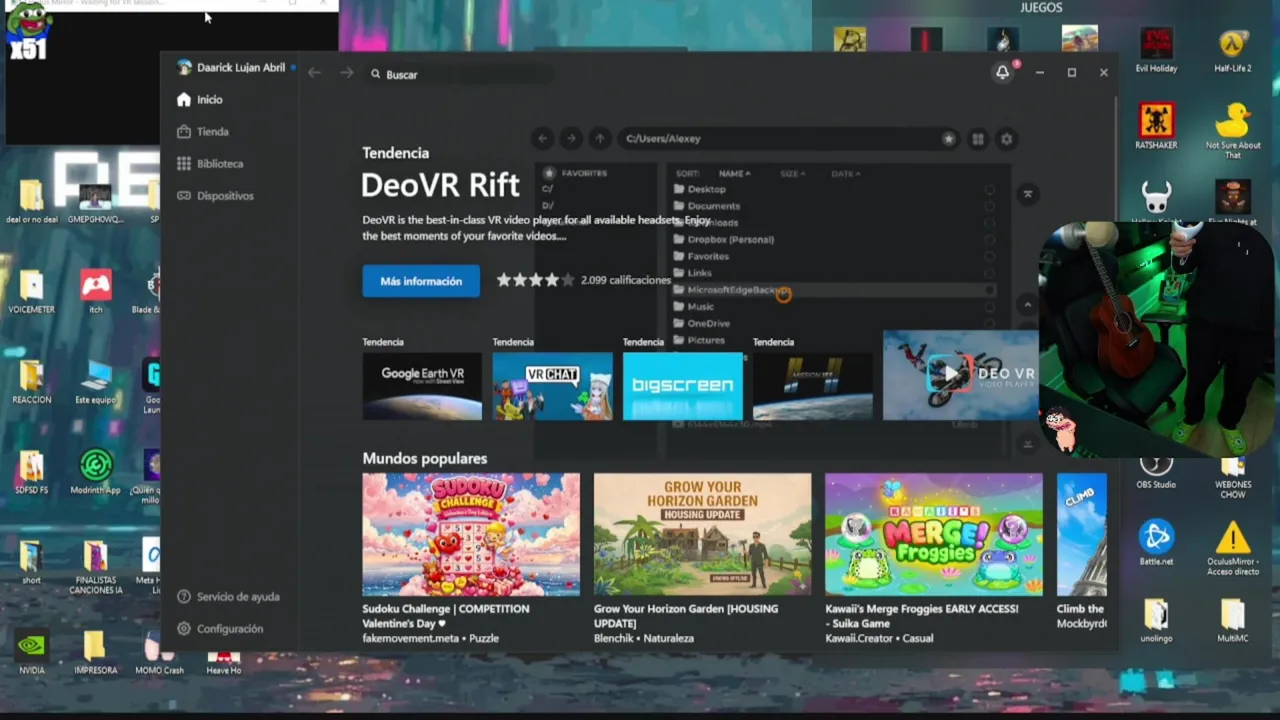Jump to bottom of file list
The width and height of the screenshot is (1280, 720).
pyautogui.click(x=1027, y=443)
